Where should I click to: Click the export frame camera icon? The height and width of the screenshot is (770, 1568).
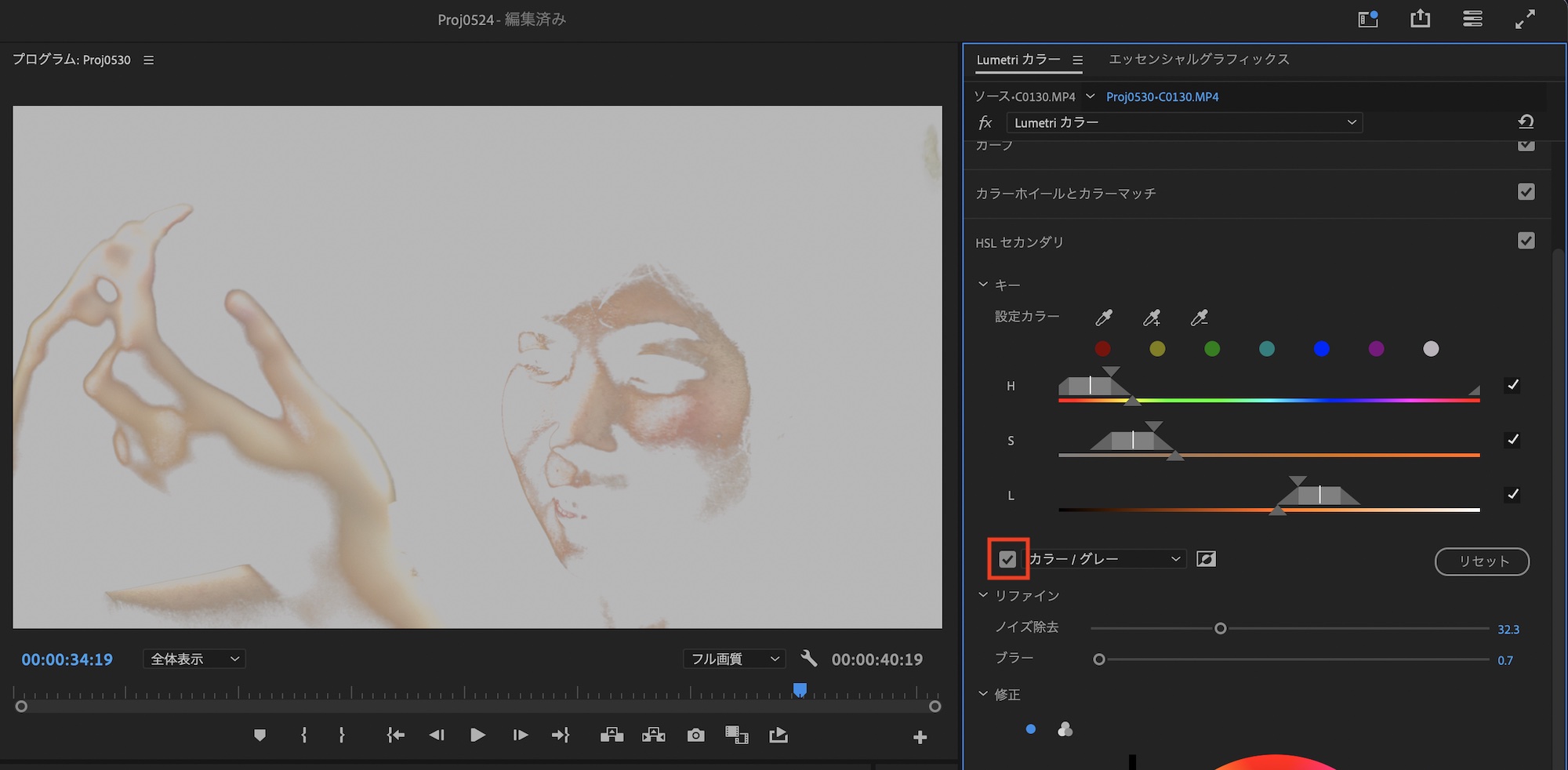[x=695, y=735]
